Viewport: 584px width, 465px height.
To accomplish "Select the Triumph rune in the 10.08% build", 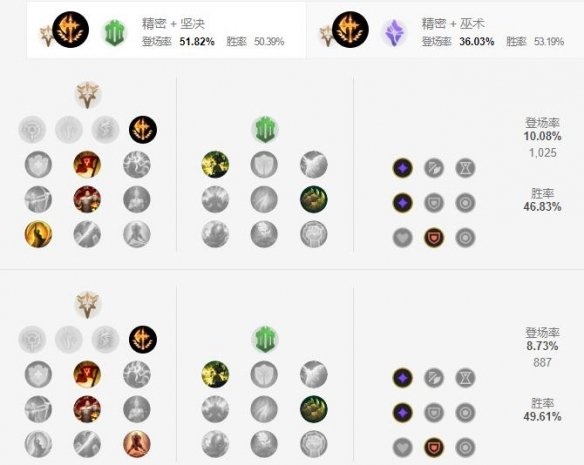I will (x=87, y=164).
